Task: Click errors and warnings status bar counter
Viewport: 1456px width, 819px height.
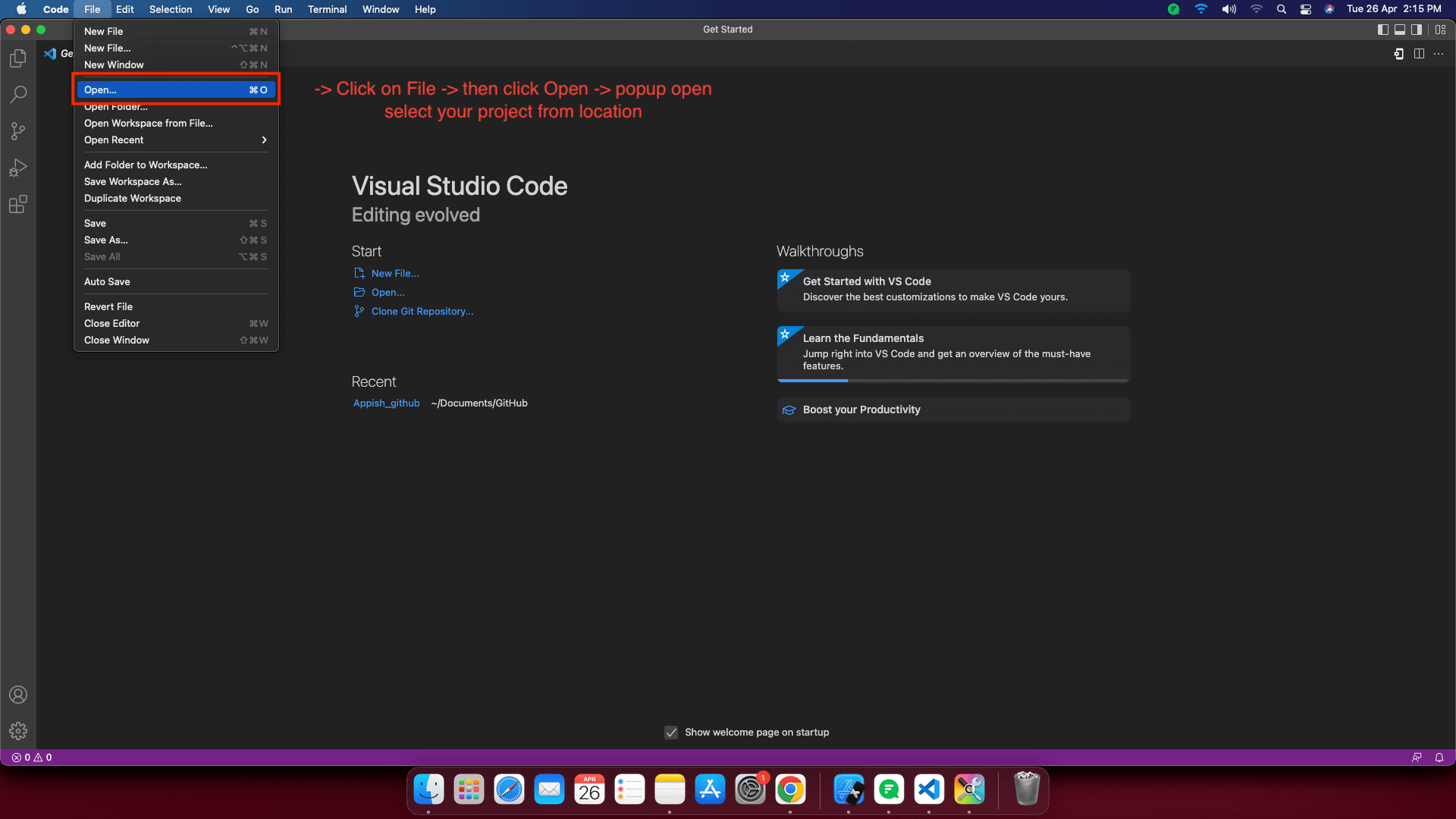Action: (32, 758)
